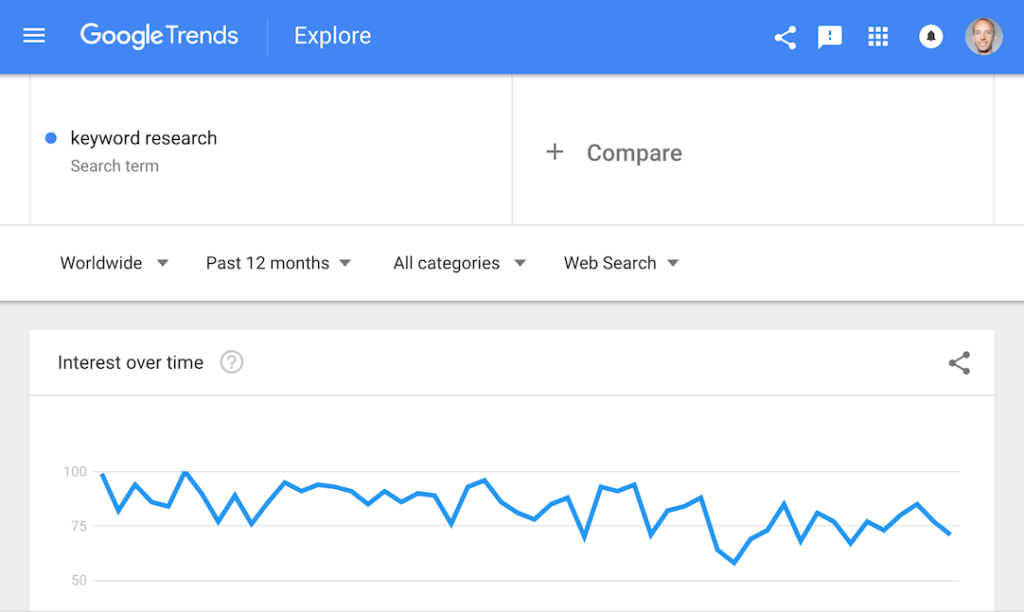The width and height of the screenshot is (1024, 612).
Task: Expand the Web Search type dropdown
Action: [622, 263]
